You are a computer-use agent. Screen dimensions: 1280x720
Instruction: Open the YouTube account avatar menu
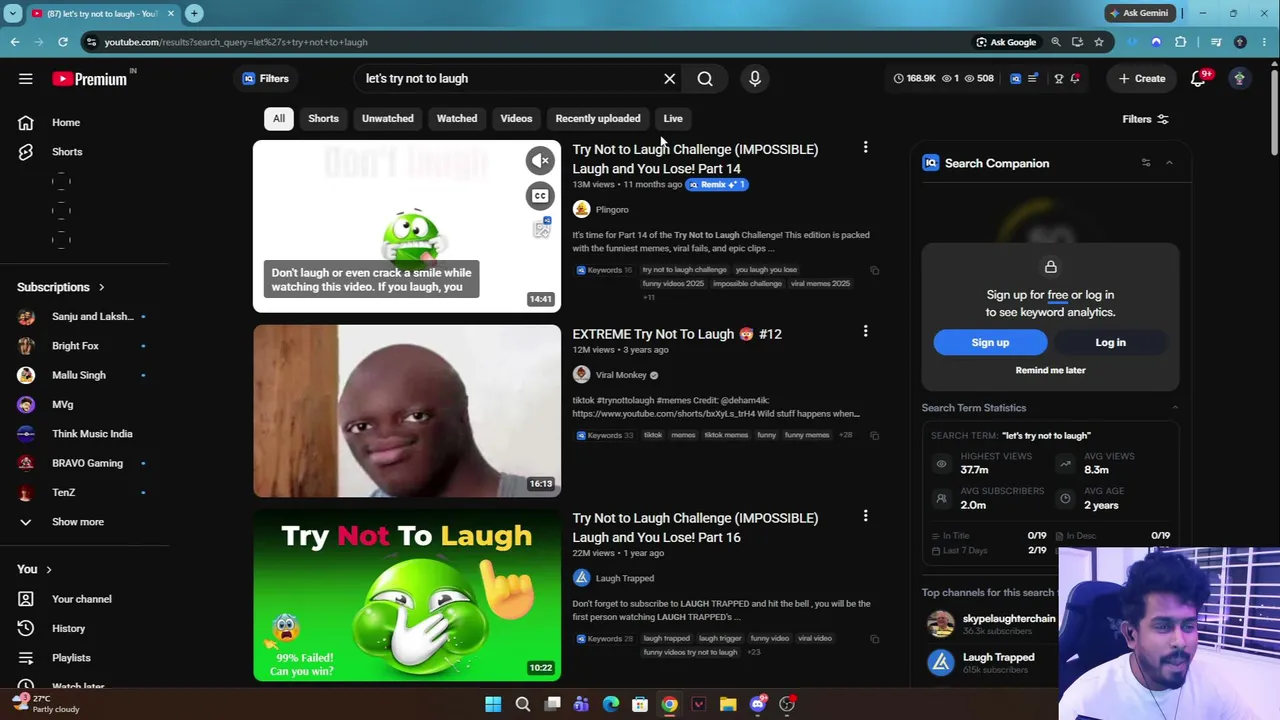tap(1239, 79)
